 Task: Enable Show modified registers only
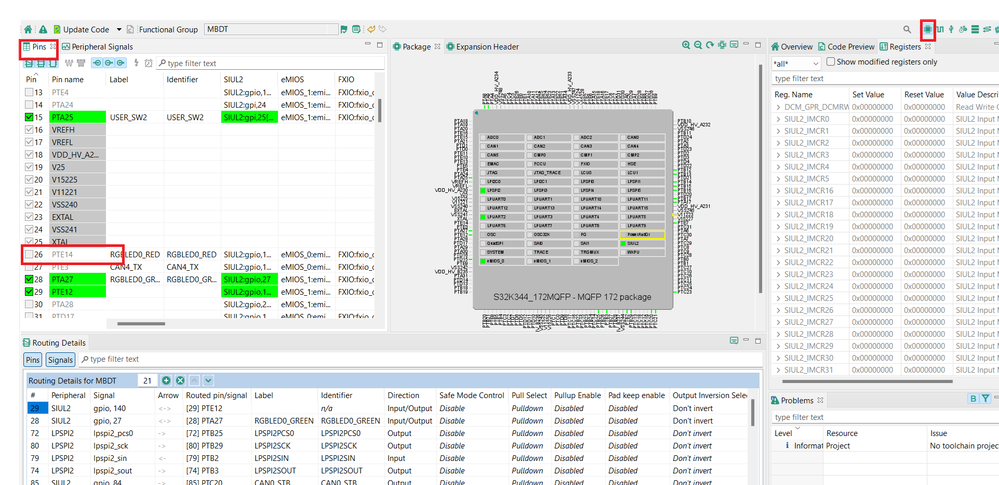tap(831, 62)
